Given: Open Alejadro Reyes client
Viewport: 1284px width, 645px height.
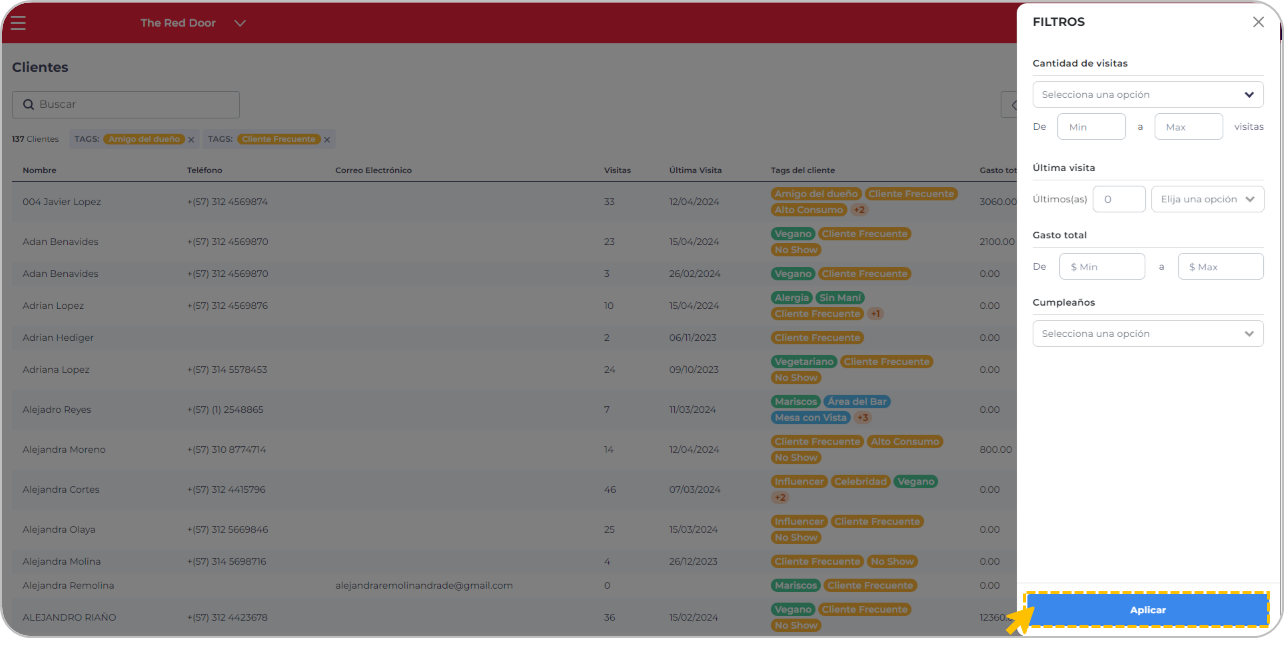Looking at the screenshot, I should click(x=57, y=410).
